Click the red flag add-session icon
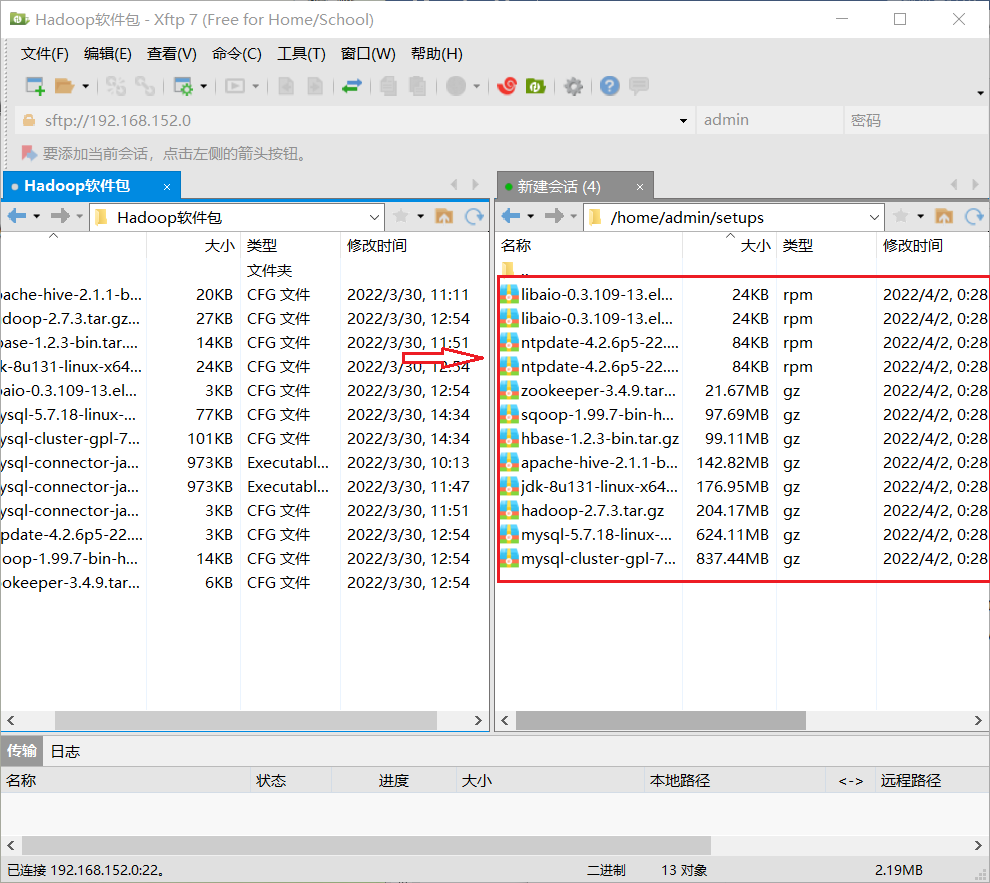This screenshot has height=883, width=990. (29, 153)
